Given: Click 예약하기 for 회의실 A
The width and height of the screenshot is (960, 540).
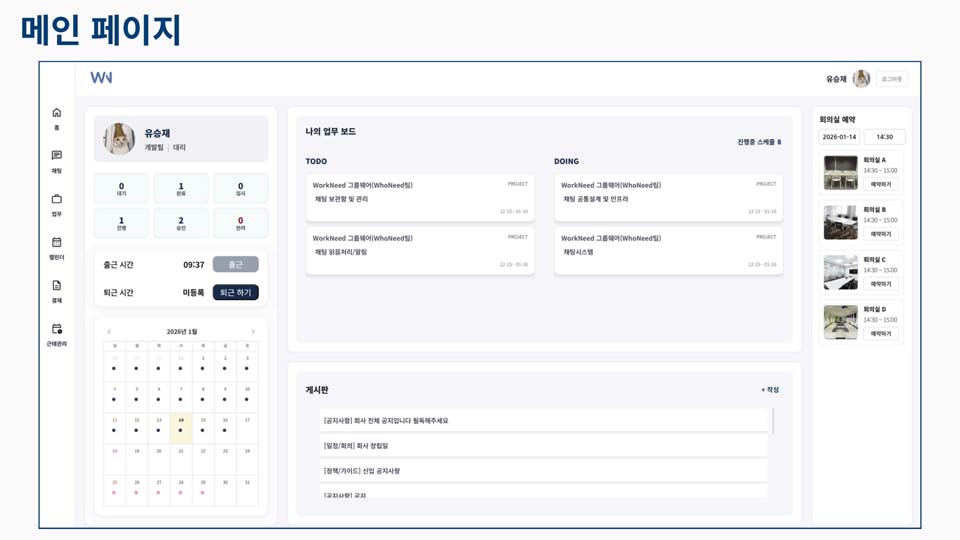Looking at the screenshot, I should click(881, 185).
